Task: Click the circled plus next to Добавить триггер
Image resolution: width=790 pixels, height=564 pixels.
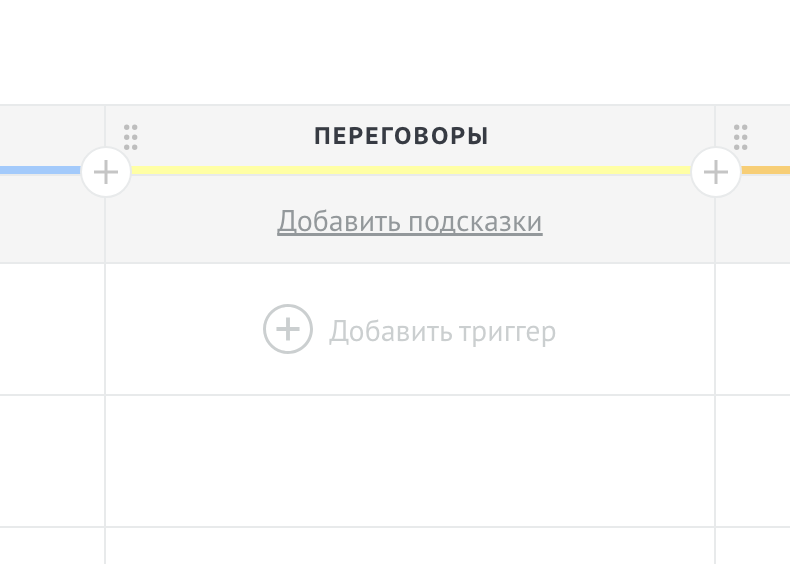Action: pos(287,329)
